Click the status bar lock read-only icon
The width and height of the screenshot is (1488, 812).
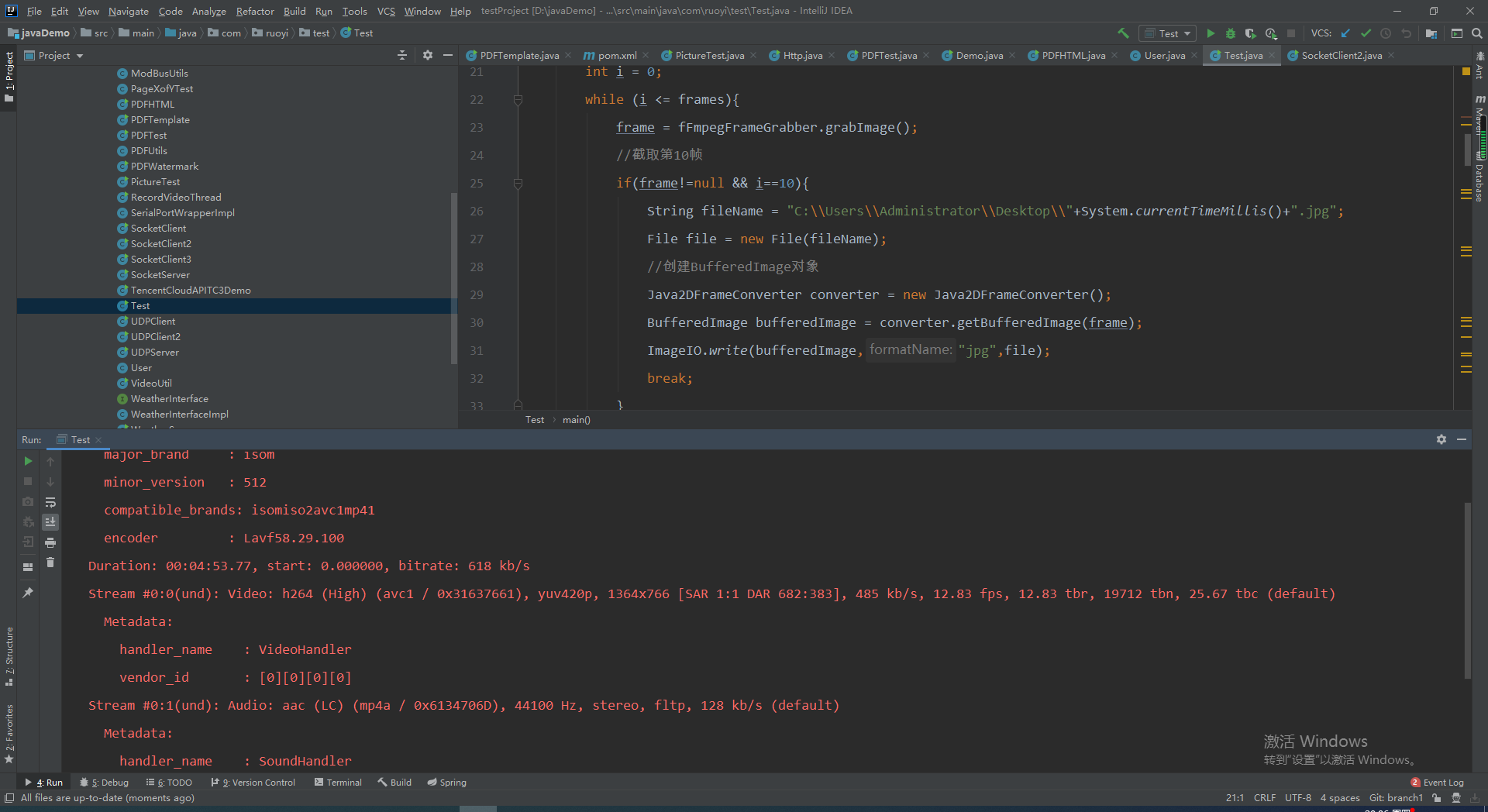point(1437,797)
